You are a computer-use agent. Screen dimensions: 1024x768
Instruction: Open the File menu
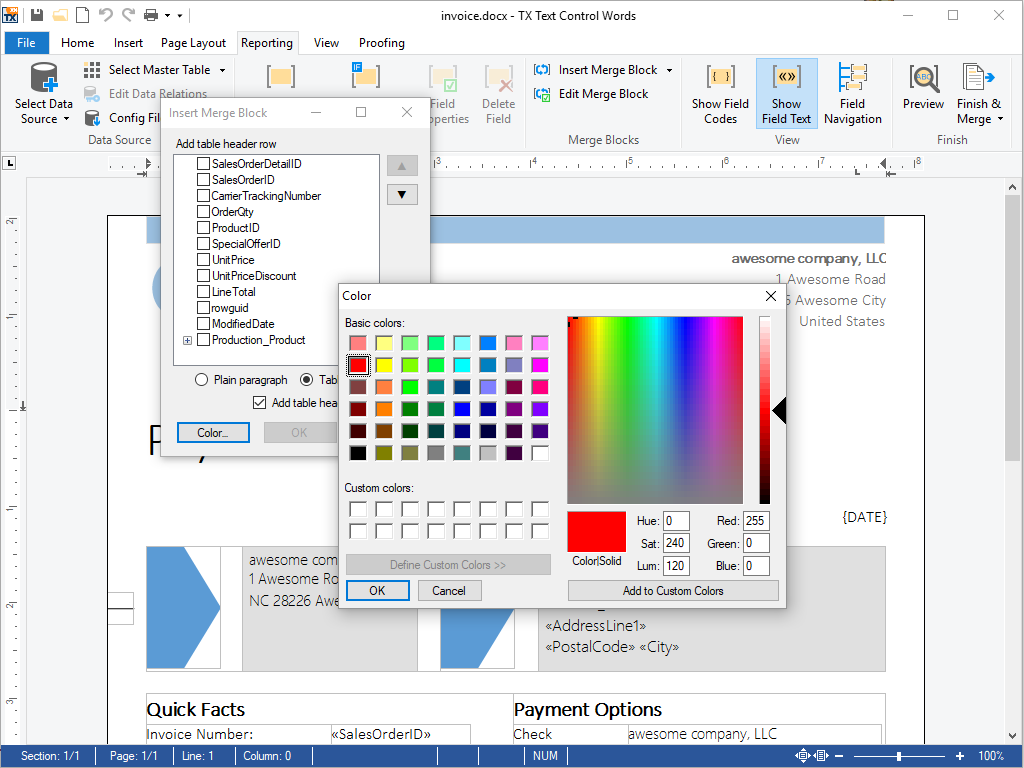(26, 43)
